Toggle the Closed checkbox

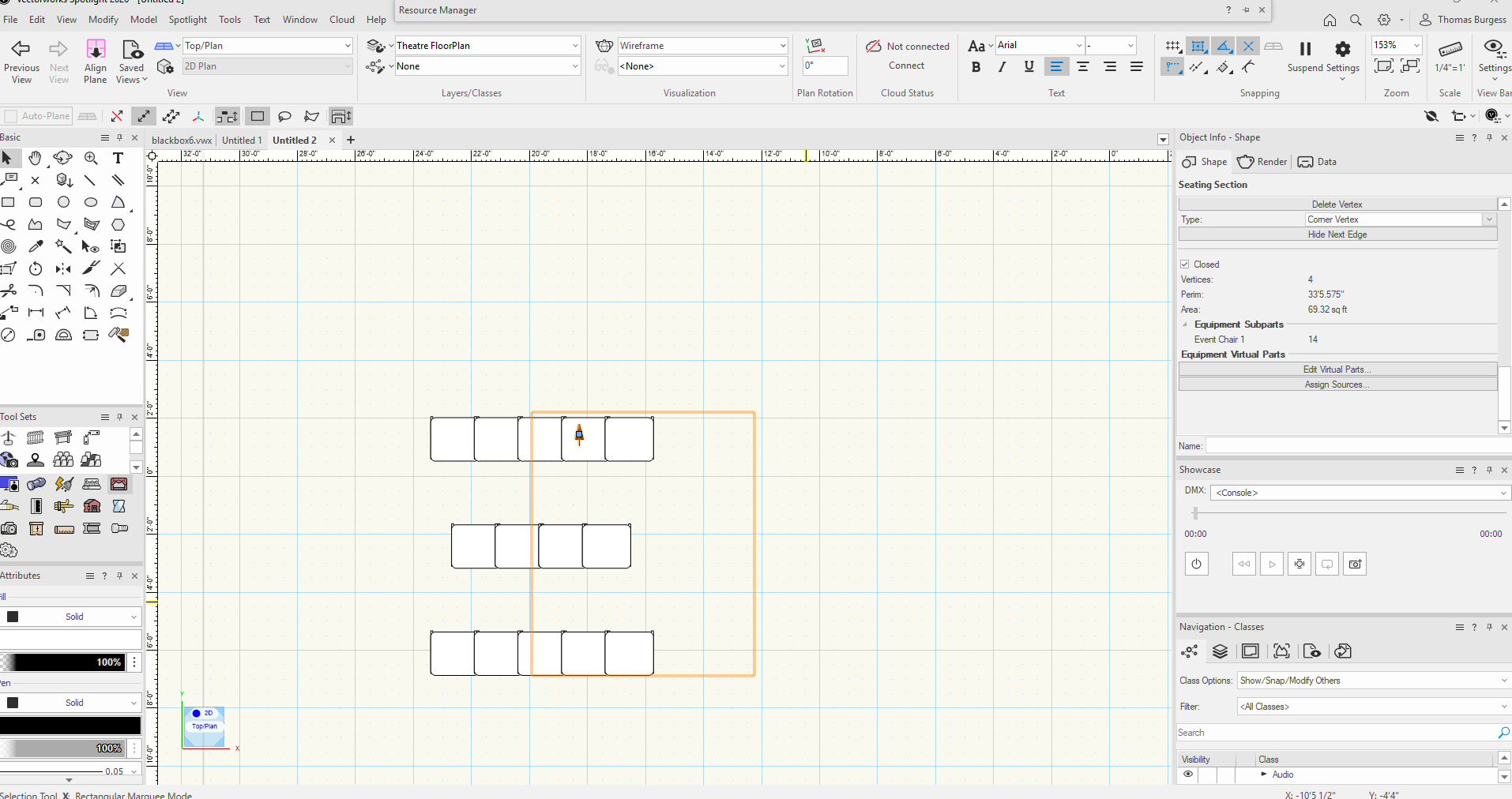(x=1185, y=264)
